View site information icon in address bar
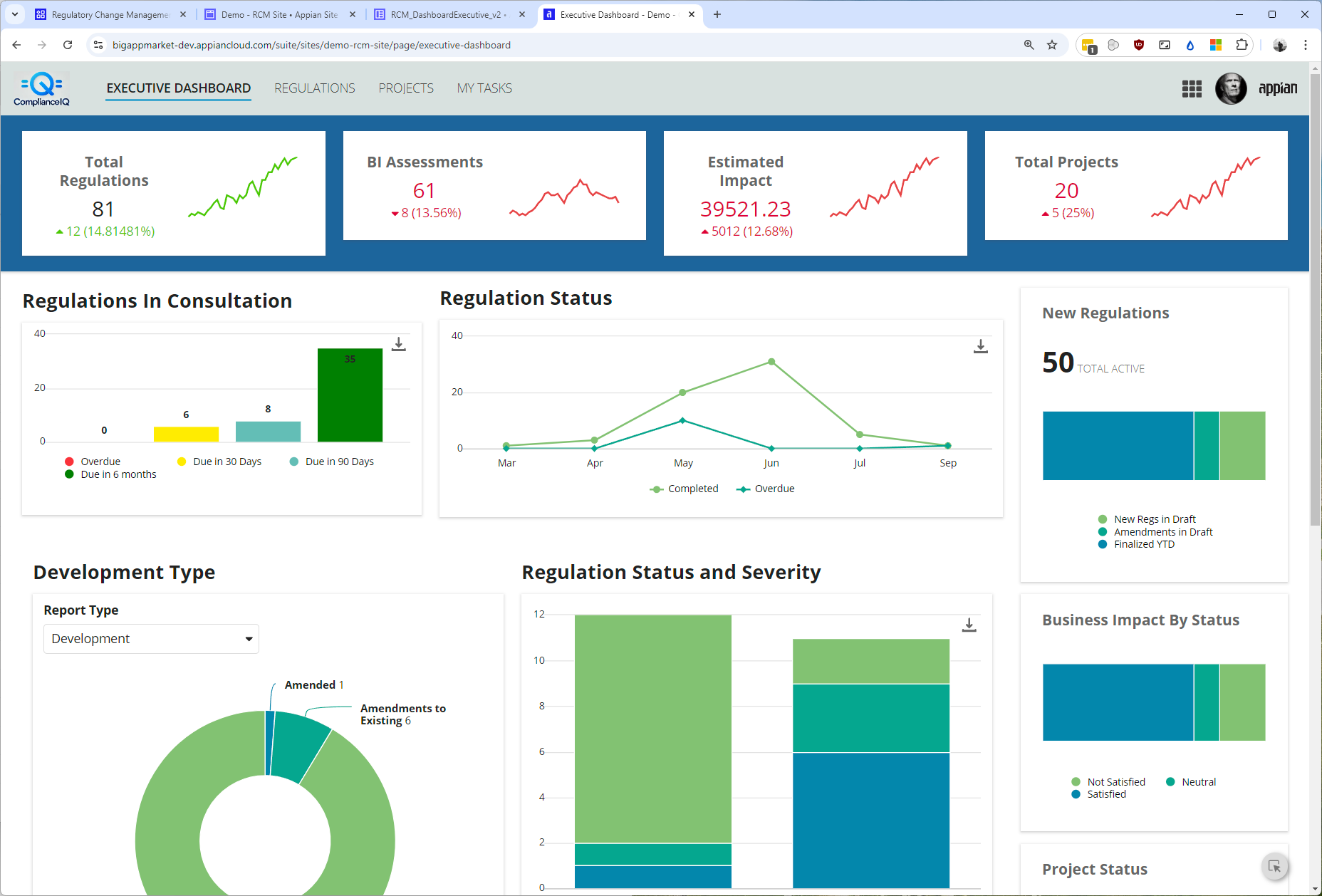This screenshot has height=896, width=1322. 98,45
